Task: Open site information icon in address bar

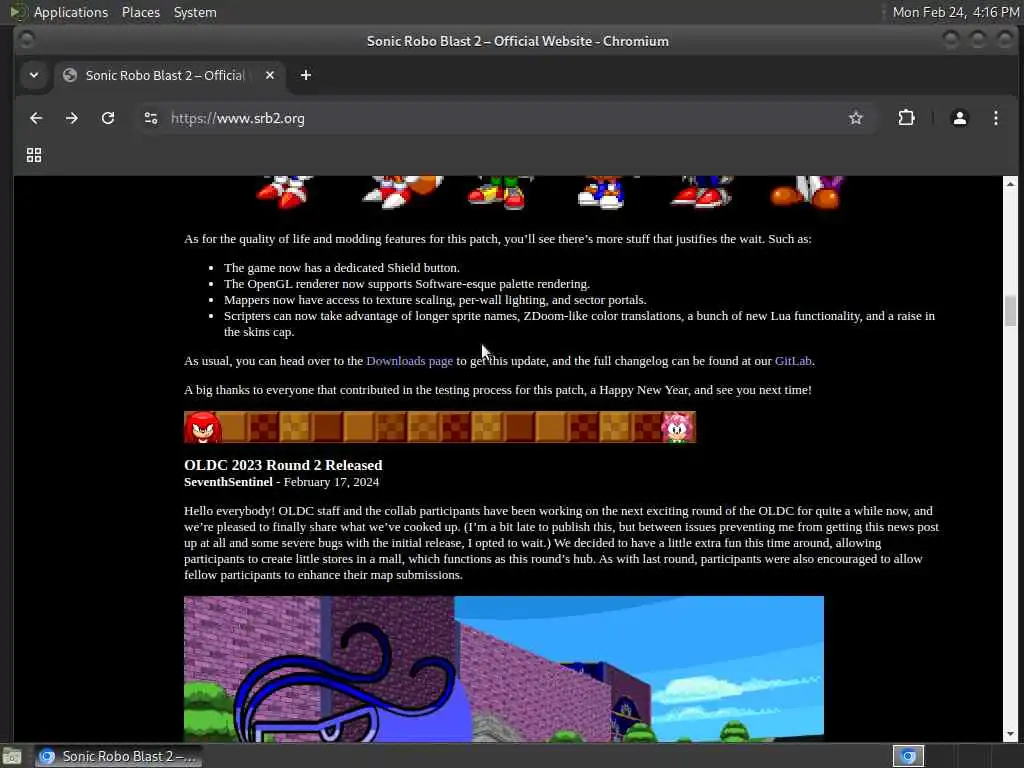Action: [x=151, y=118]
